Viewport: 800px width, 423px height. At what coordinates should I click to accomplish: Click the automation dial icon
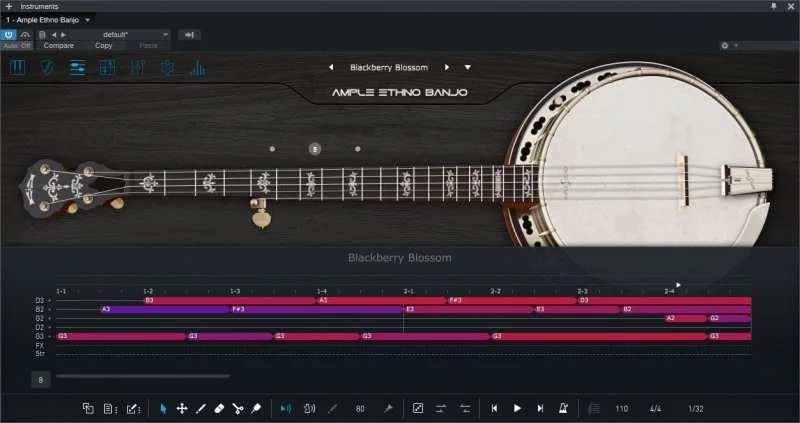point(25,35)
